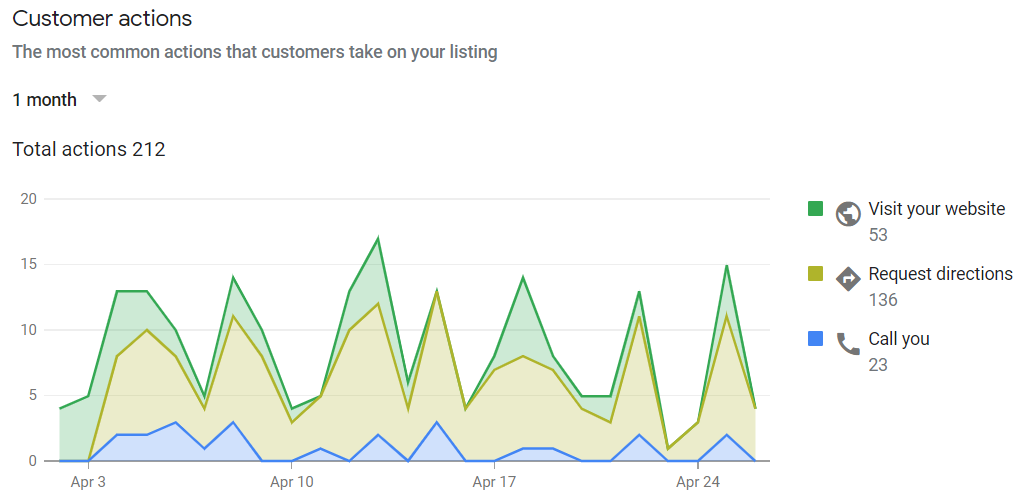Click the gray dropdown arrow beside 1 month

pyautogui.click(x=98, y=99)
